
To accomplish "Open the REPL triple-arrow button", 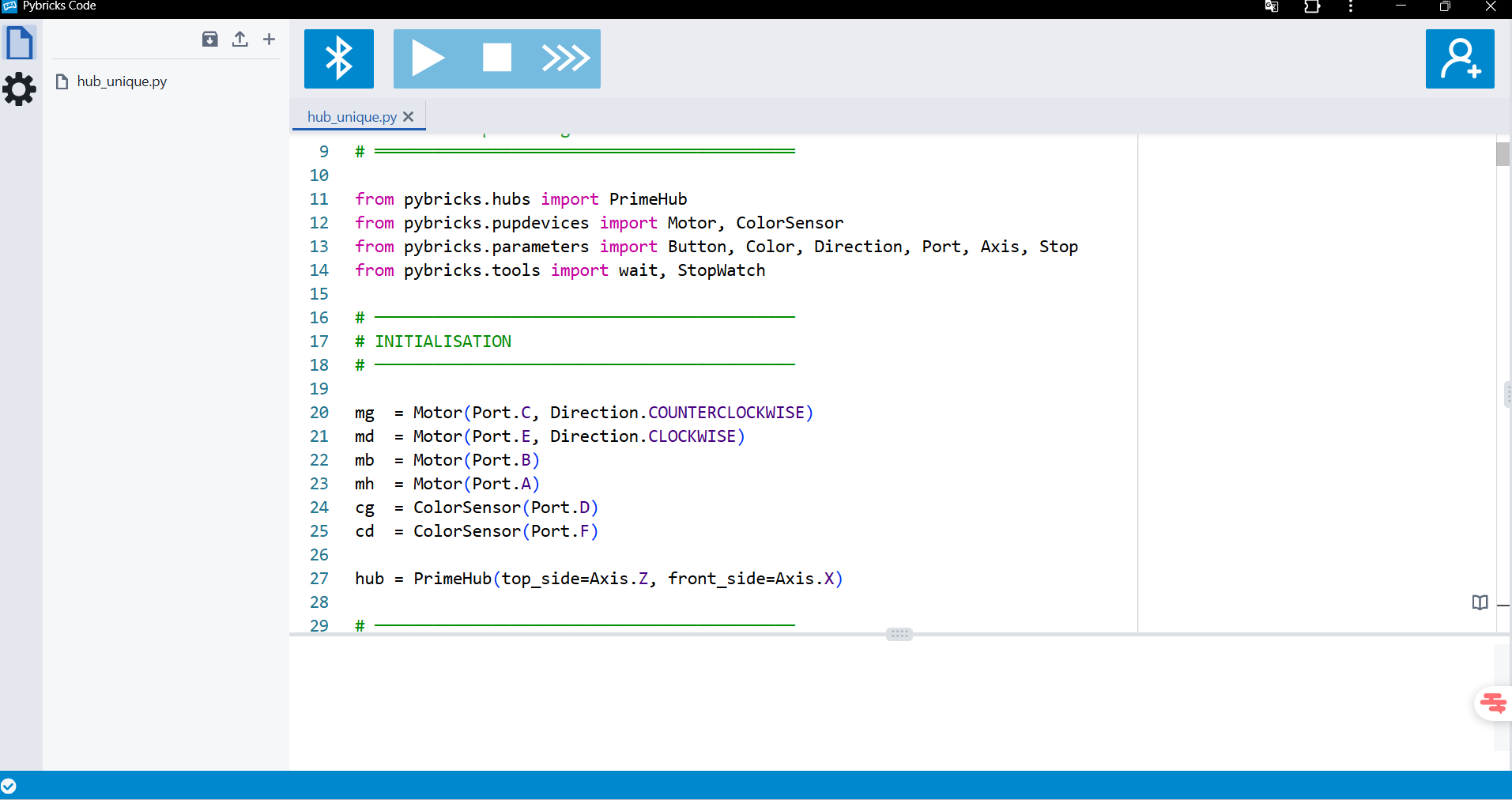I will (x=566, y=58).
